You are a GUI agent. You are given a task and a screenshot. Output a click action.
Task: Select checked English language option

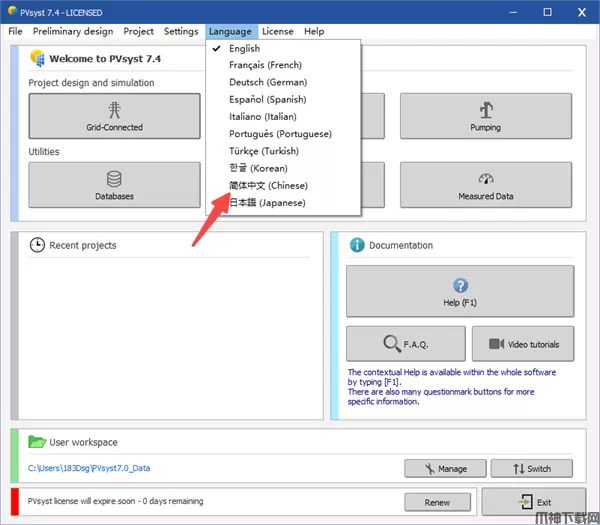[244, 48]
